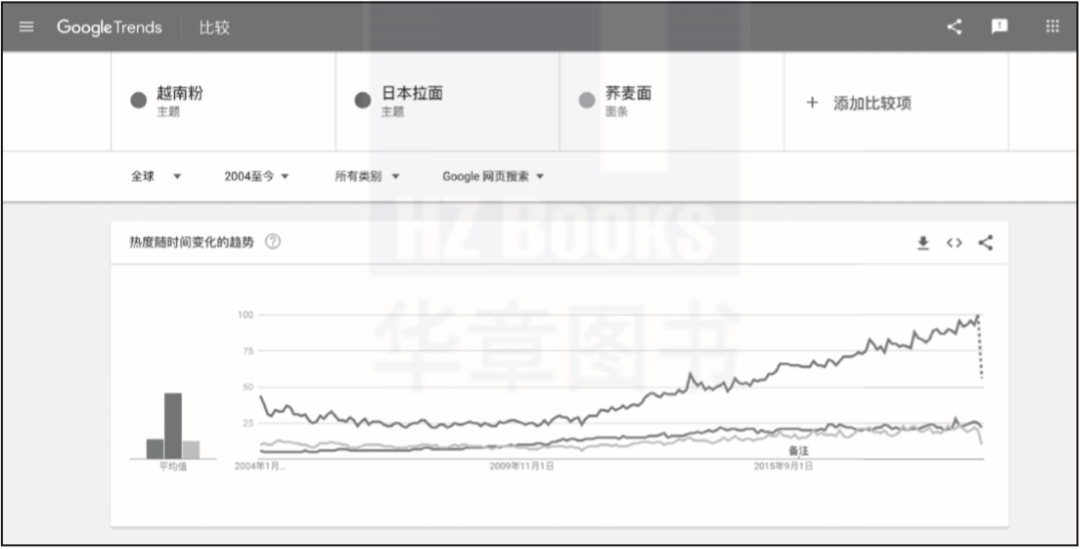The image size is (1080, 549).
Task: Open the Google apps grid icon
Action: pyautogui.click(x=1052, y=27)
